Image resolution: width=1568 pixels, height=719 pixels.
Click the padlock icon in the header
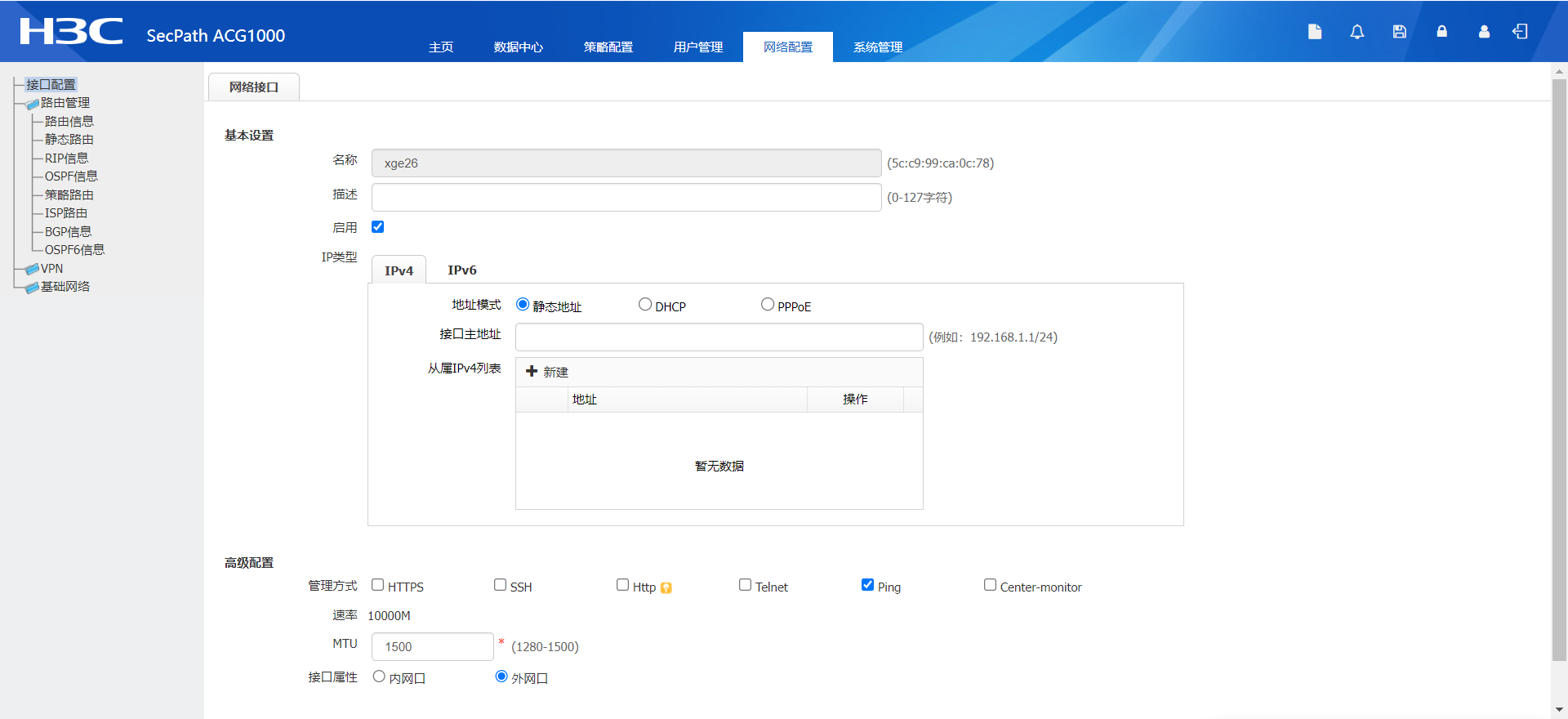pos(1442,32)
